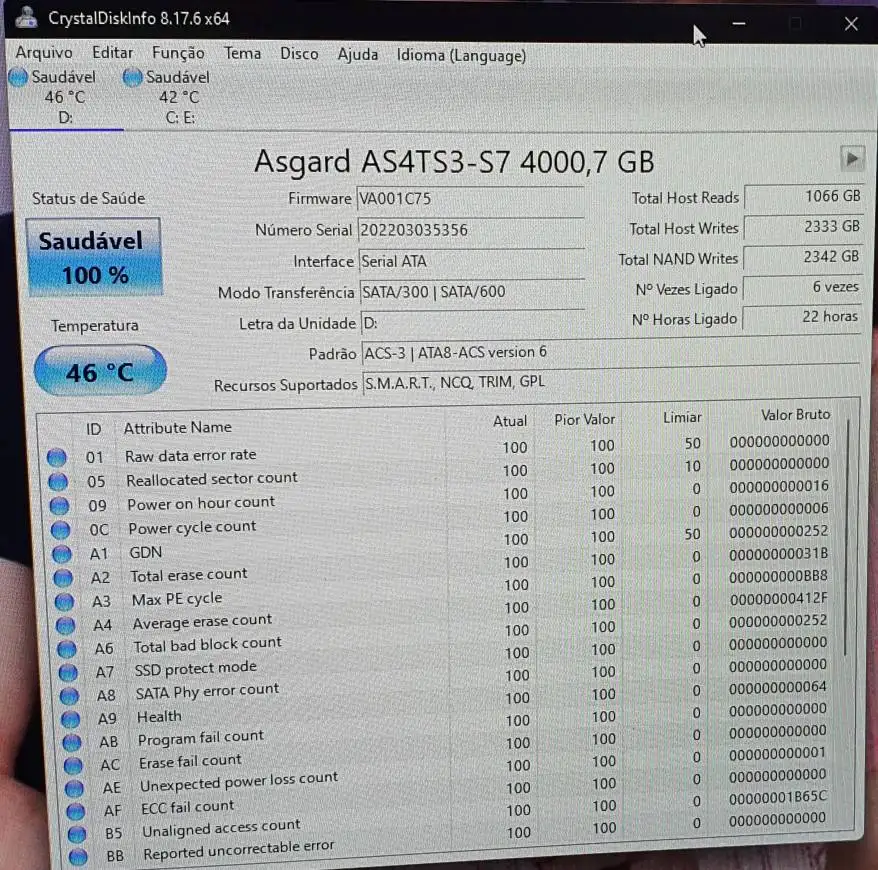Click the Número Serial field 202203035356
Screen dimensions: 878x870
click(471, 230)
